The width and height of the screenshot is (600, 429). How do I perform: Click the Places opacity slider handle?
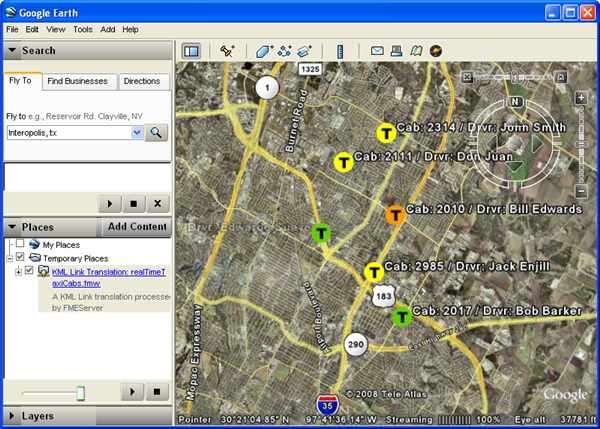pos(80,393)
